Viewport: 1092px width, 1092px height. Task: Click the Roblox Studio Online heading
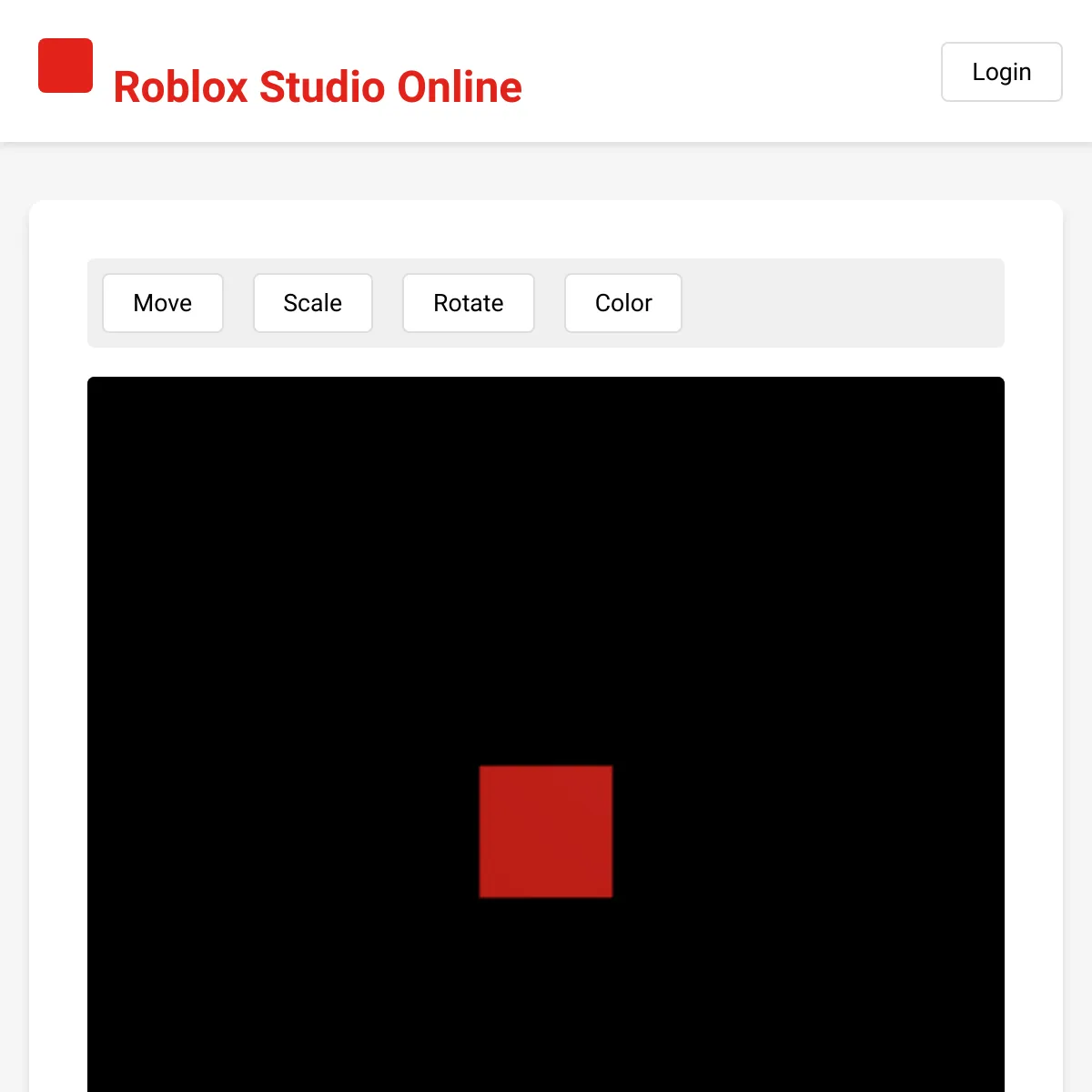coord(318,86)
